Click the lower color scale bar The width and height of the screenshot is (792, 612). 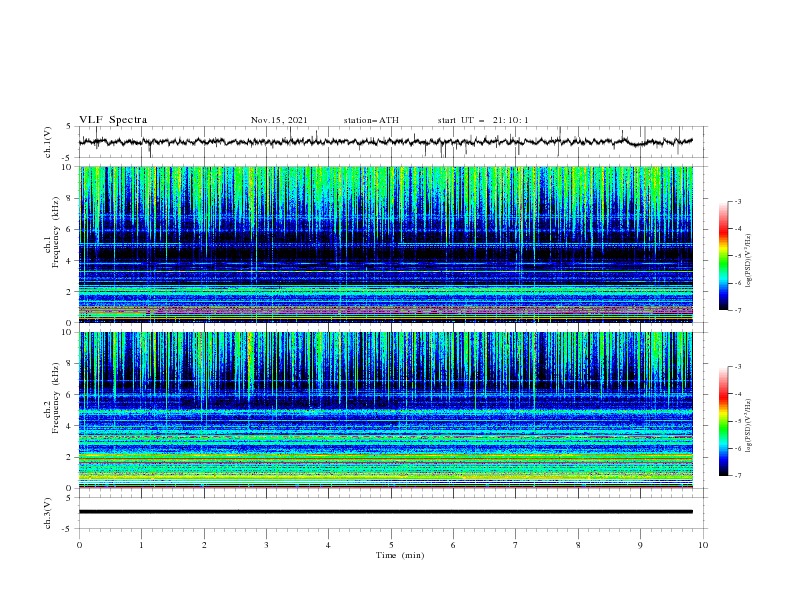pyautogui.click(x=723, y=421)
